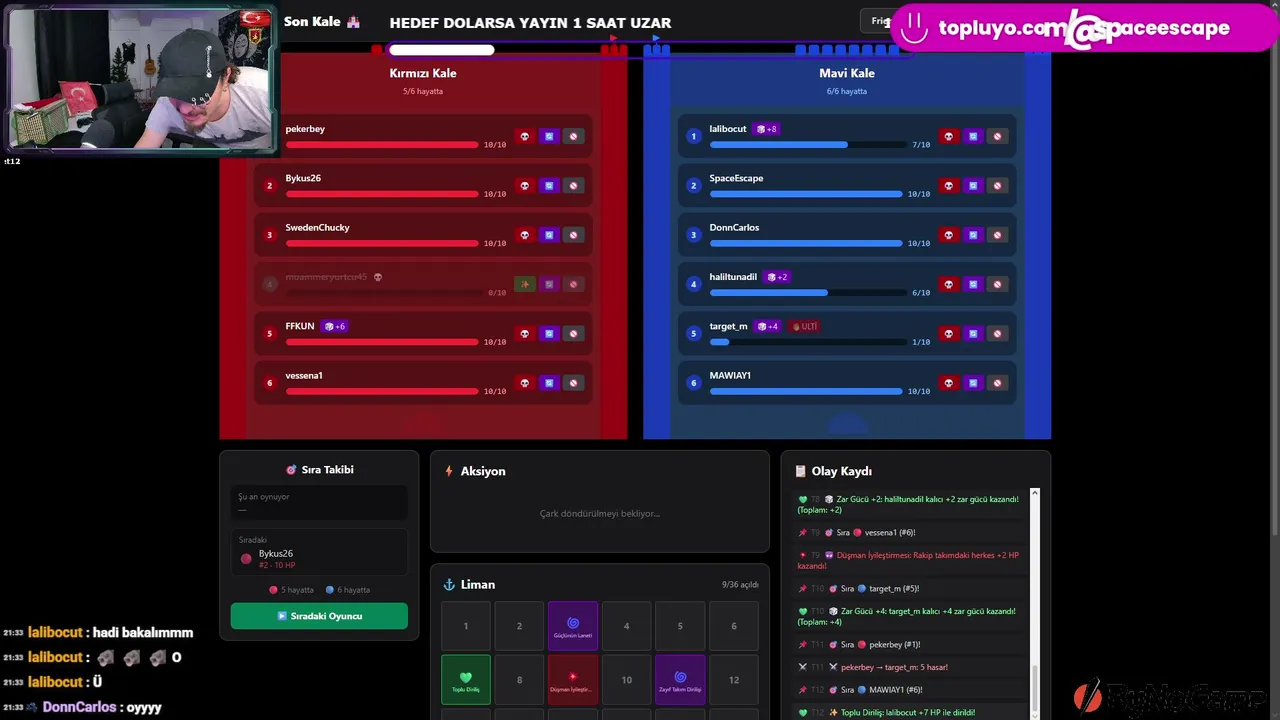This screenshot has height=720, width=1280.
Task: Select the Zayıf Takım Dirilişi purple tile
Action: (x=680, y=680)
